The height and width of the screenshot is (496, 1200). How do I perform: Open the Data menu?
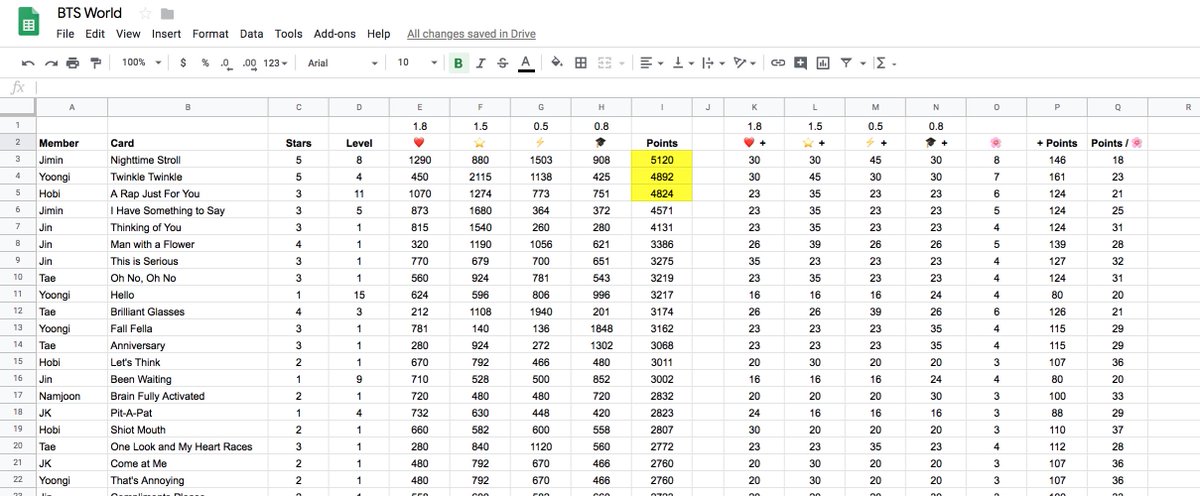[x=252, y=33]
